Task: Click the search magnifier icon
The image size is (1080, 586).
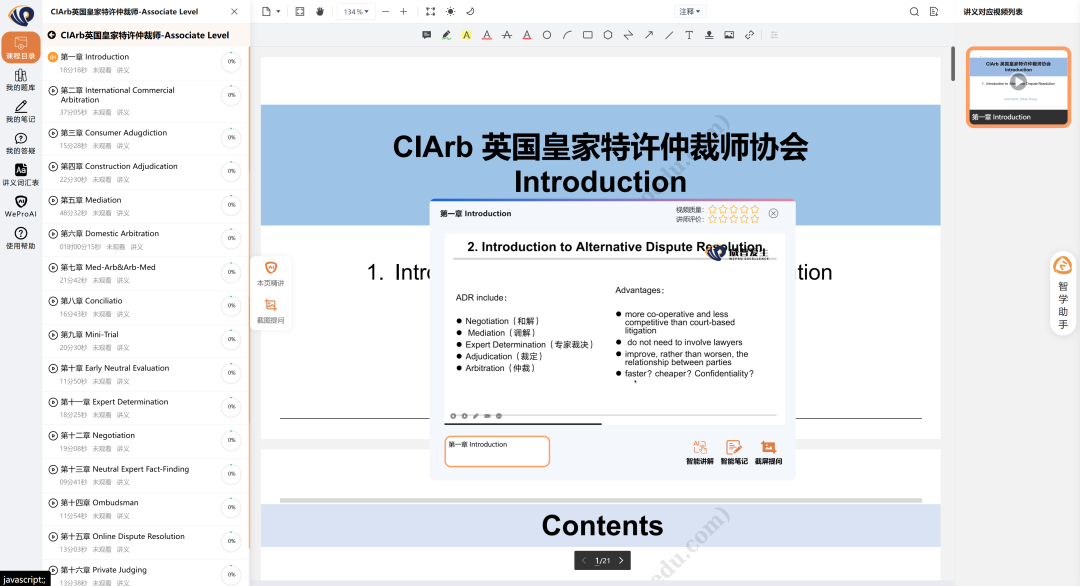Action: point(914,11)
